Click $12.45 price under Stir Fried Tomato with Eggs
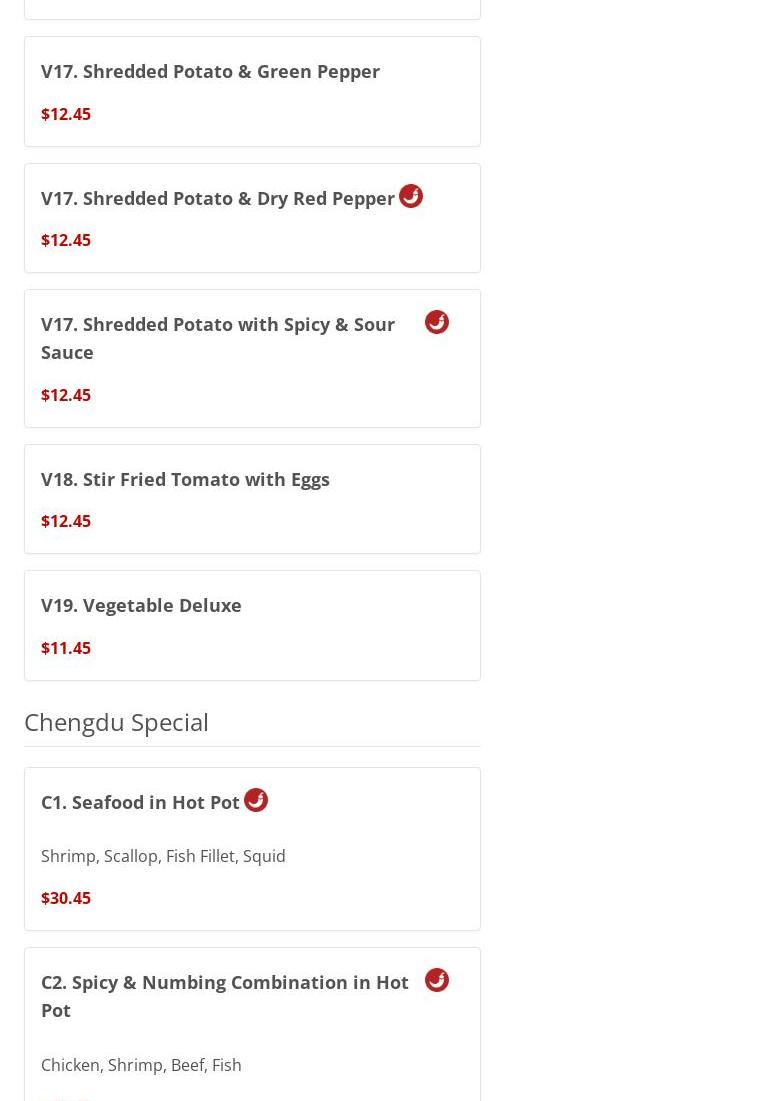The image size is (770, 1101). point(66,521)
